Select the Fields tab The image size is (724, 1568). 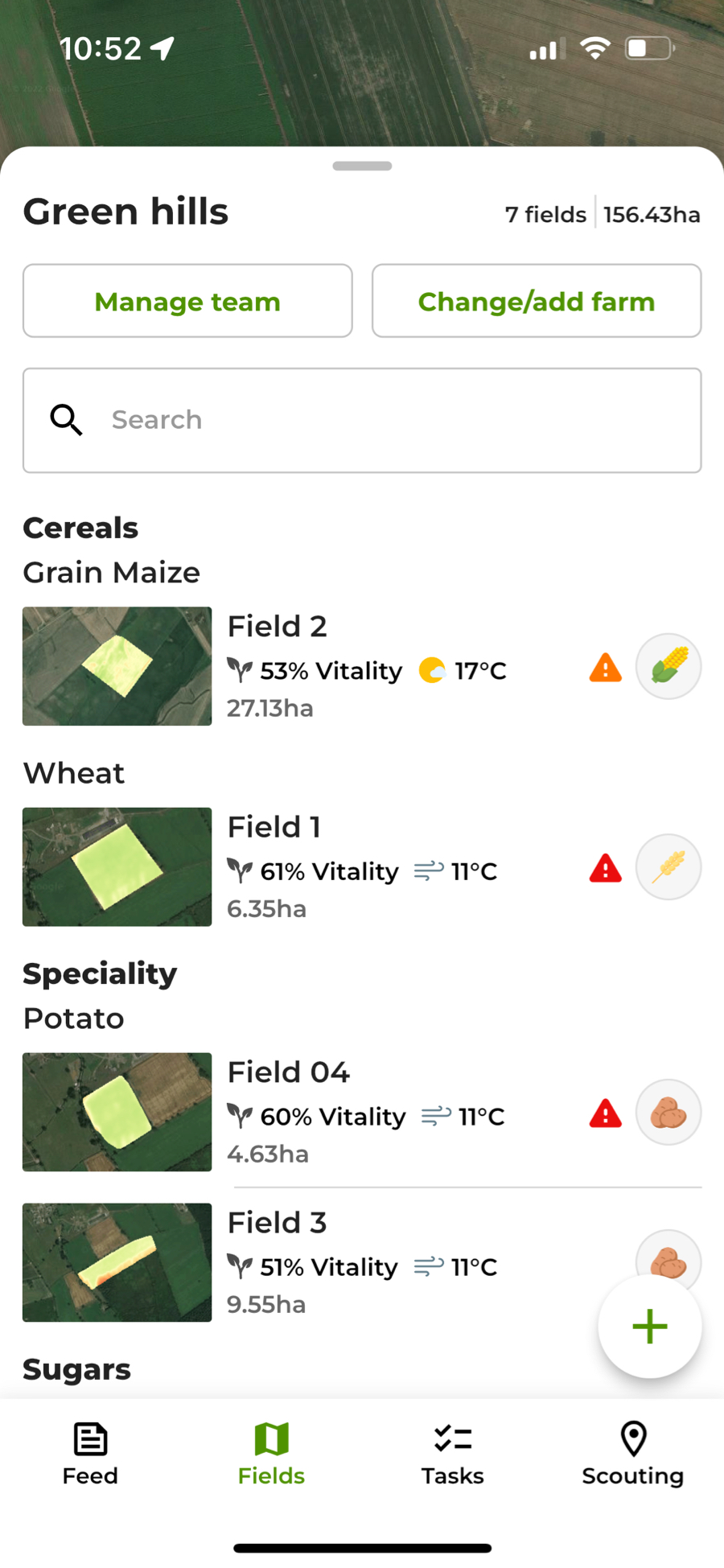(x=271, y=1455)
